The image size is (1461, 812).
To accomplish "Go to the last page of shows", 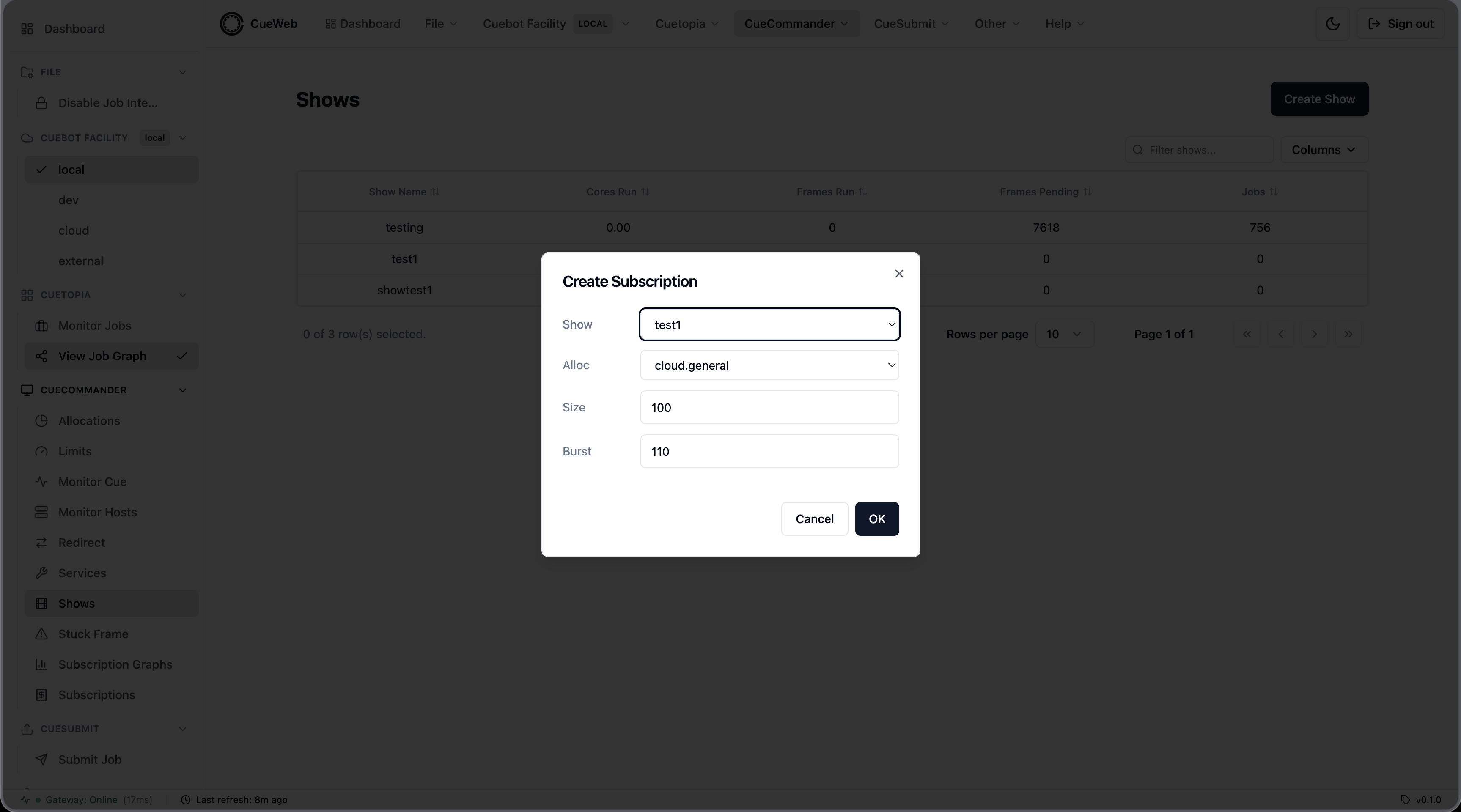I will point(1348,335).
